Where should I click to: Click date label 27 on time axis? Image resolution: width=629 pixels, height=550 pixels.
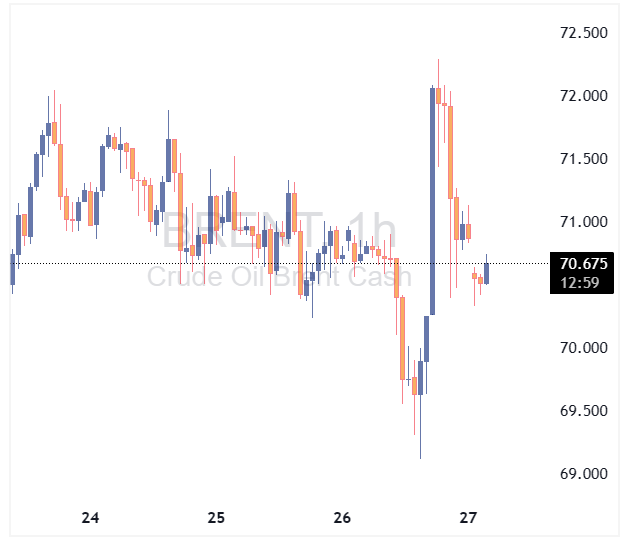468,518
